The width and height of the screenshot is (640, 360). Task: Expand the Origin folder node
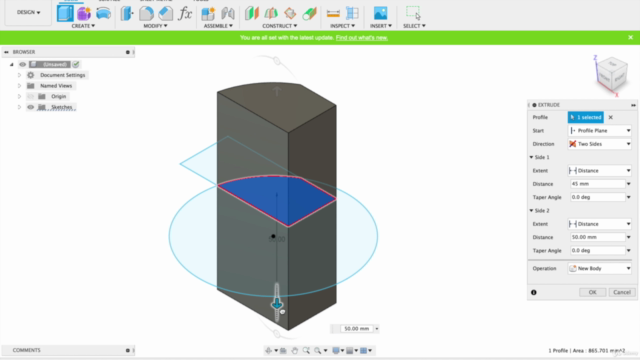pyautogui.click(x=19, y=96)
